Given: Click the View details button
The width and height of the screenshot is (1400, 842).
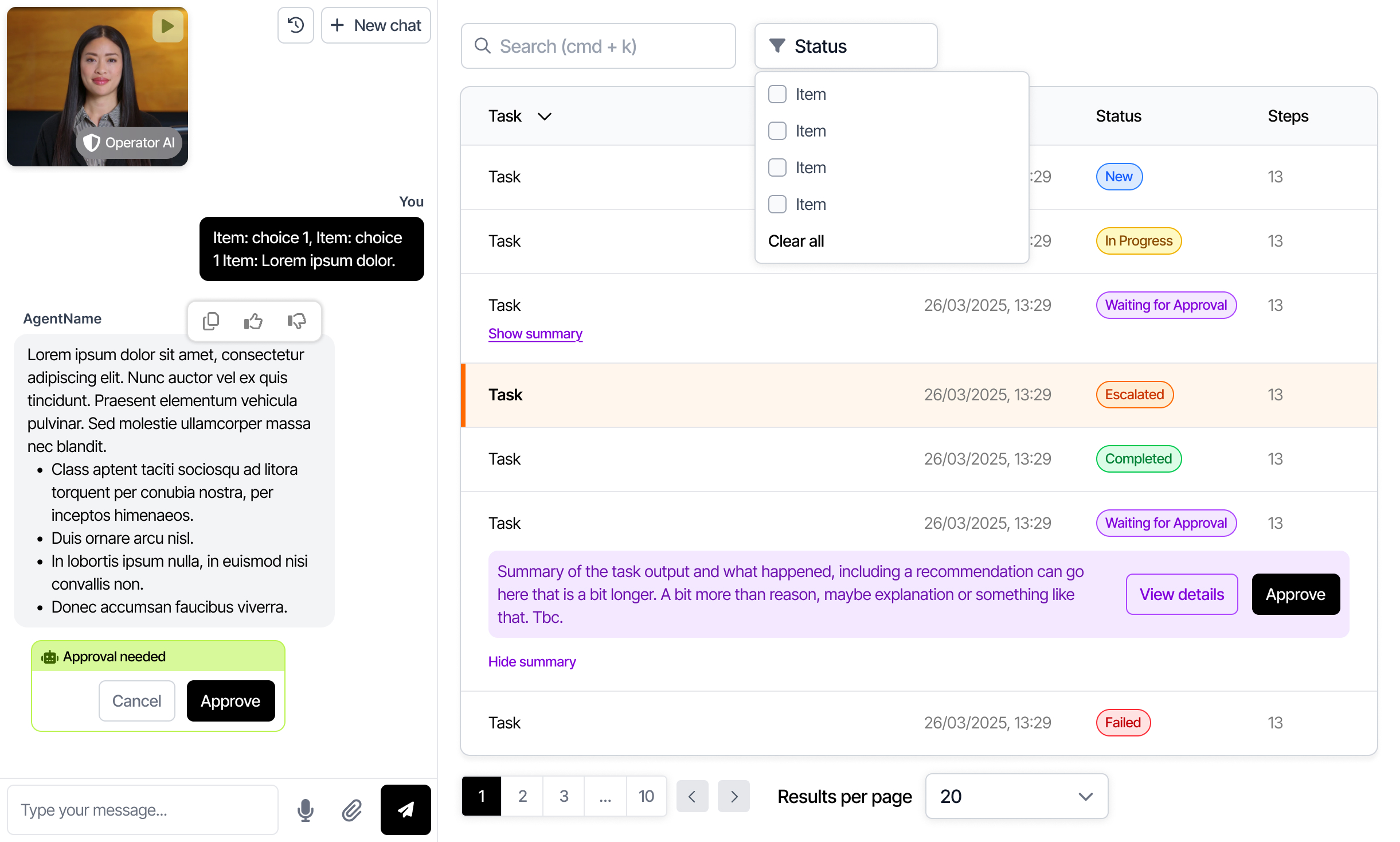Looking at the screenshot, I should pyautogui.click(x=1182, y=594).
